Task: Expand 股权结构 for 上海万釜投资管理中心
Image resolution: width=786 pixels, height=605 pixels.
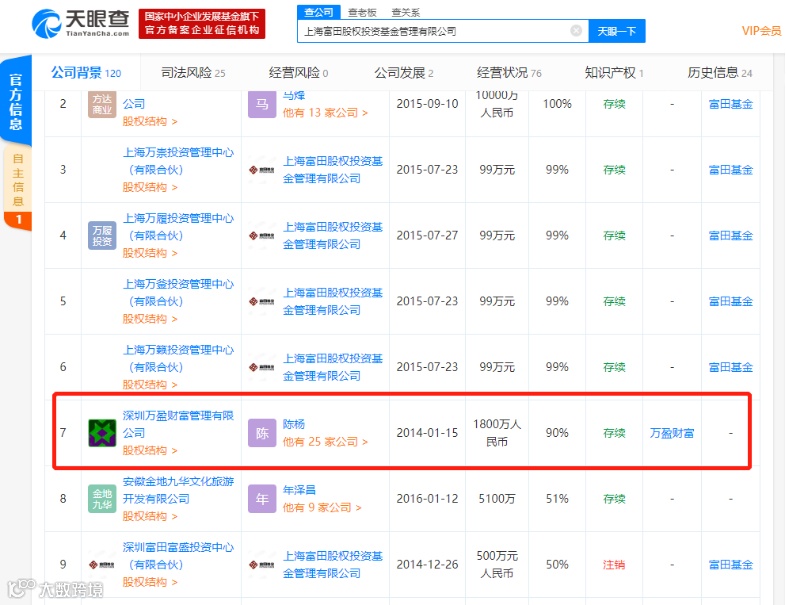Action: click(x=150, y=319)
